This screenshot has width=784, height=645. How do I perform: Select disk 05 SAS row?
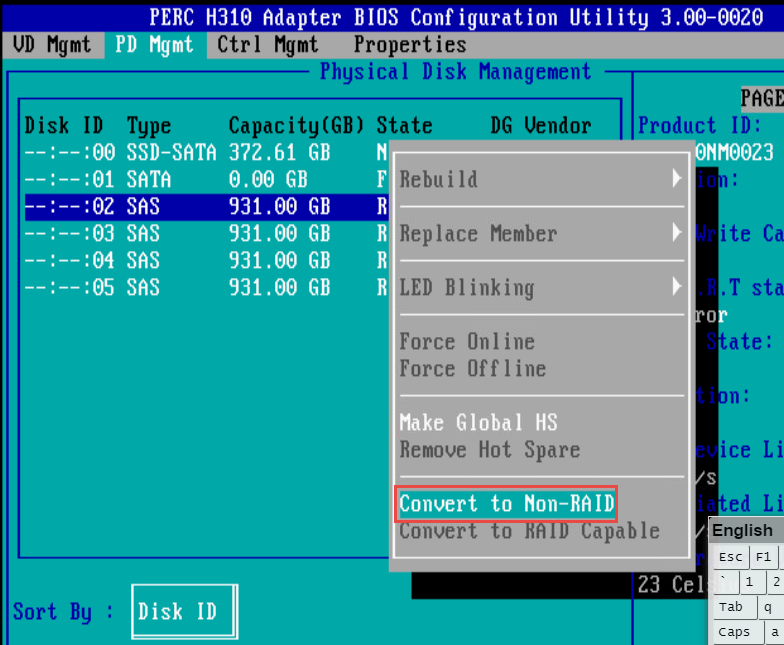click(206, 288)
